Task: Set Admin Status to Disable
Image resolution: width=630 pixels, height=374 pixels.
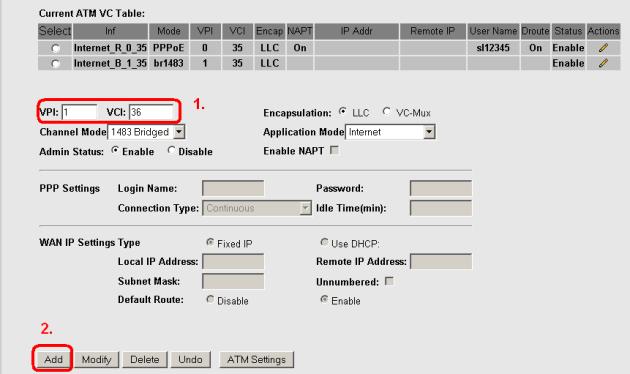Action: pyautogui.click(x=172, y=150)
